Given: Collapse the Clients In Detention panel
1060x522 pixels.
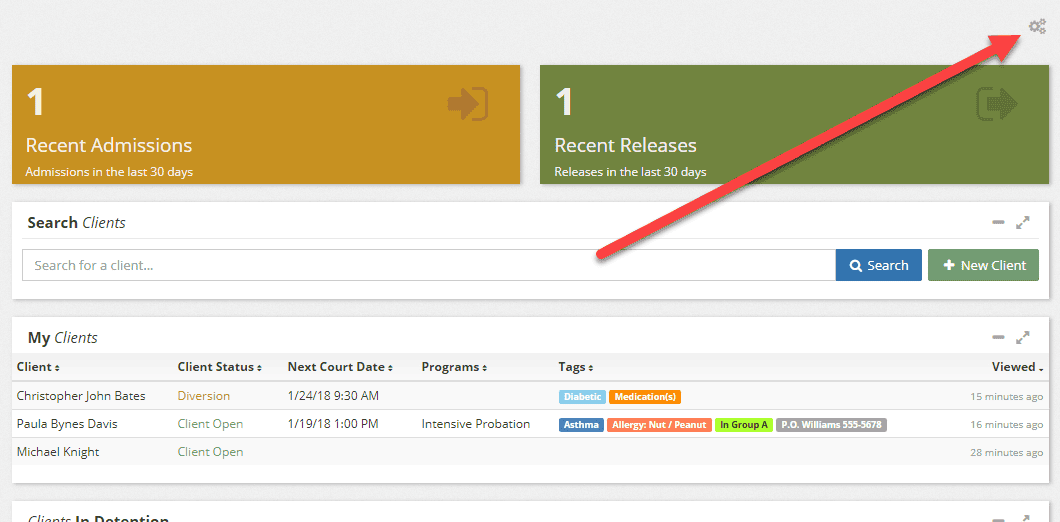Looking at the screenshot, I should (998, 519).
